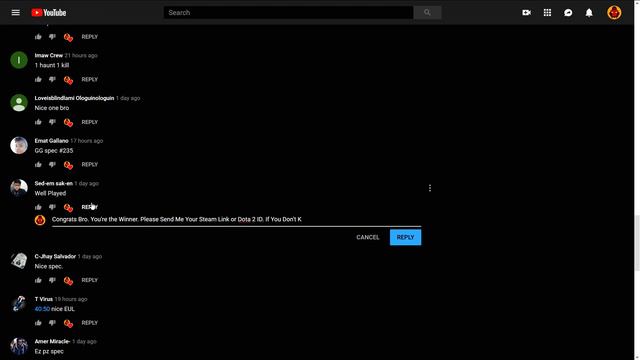Like Emat Gallano's comment

tap(38, 164)
